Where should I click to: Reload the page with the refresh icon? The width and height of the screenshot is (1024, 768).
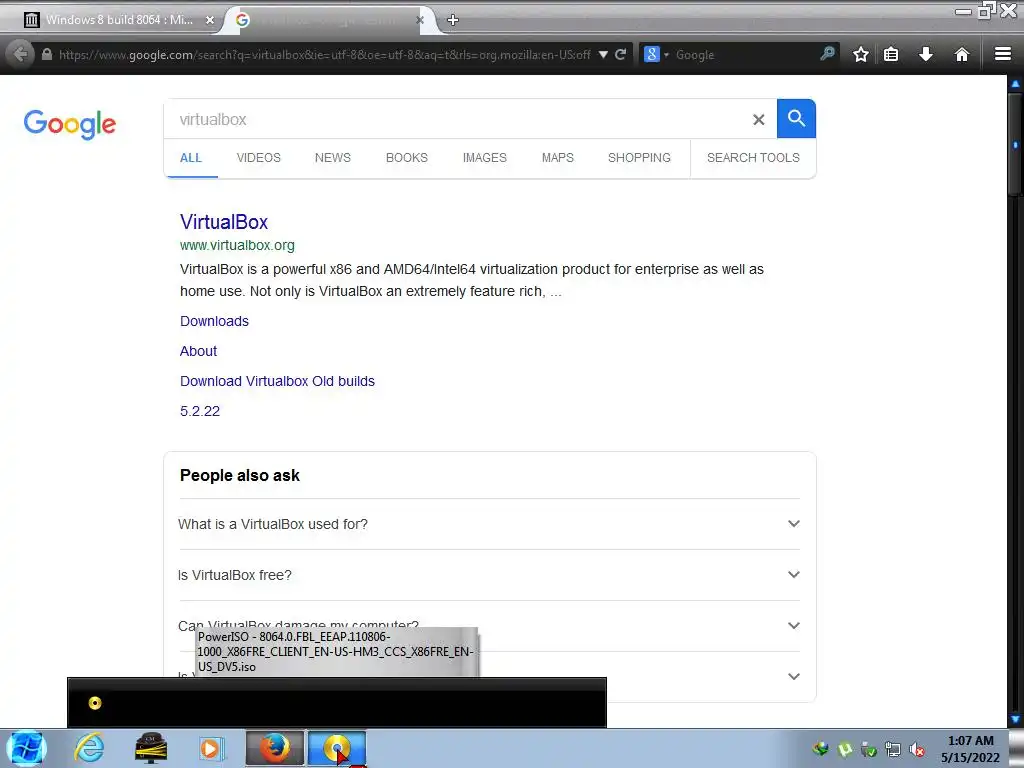point(620,55)
